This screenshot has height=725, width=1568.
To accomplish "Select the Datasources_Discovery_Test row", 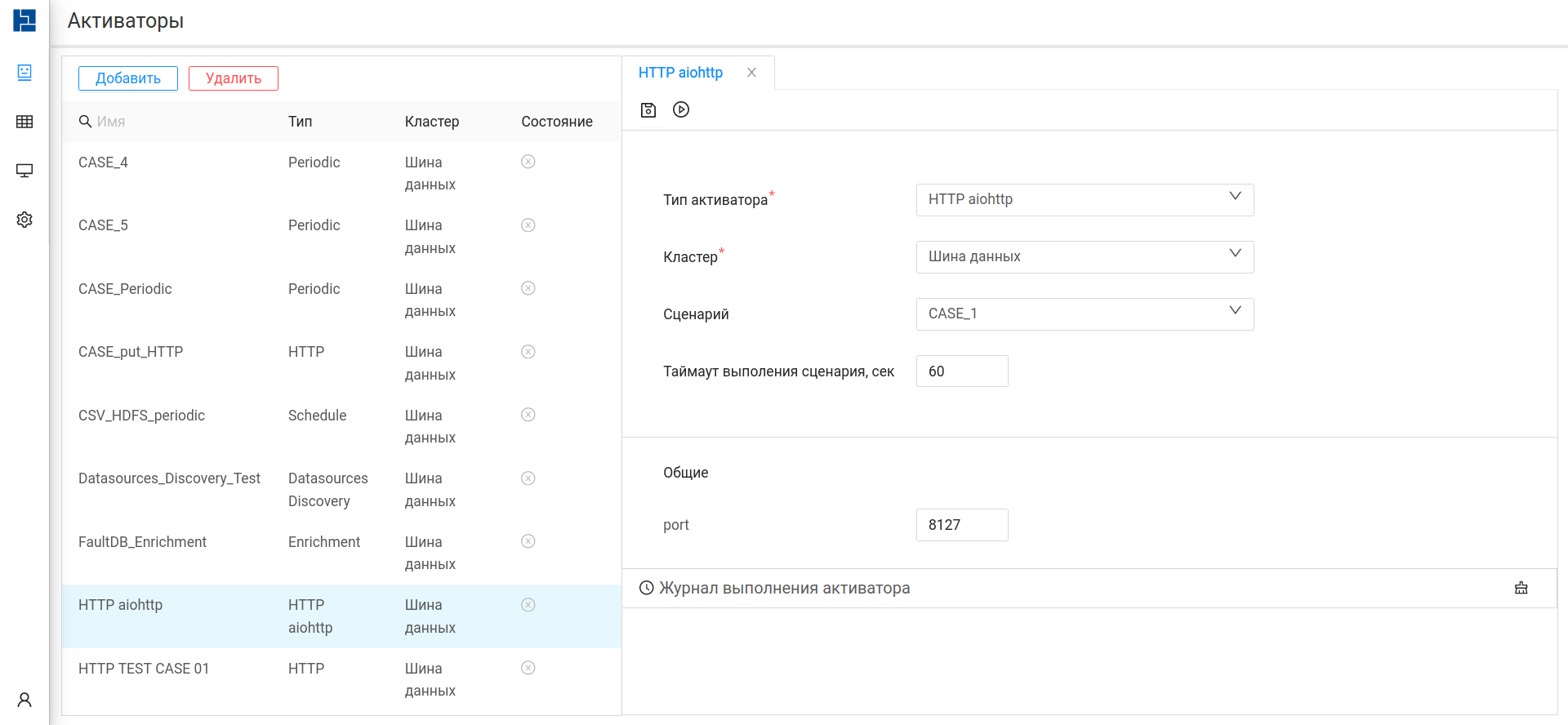I will pyautogui.click(x=341, y=490).
